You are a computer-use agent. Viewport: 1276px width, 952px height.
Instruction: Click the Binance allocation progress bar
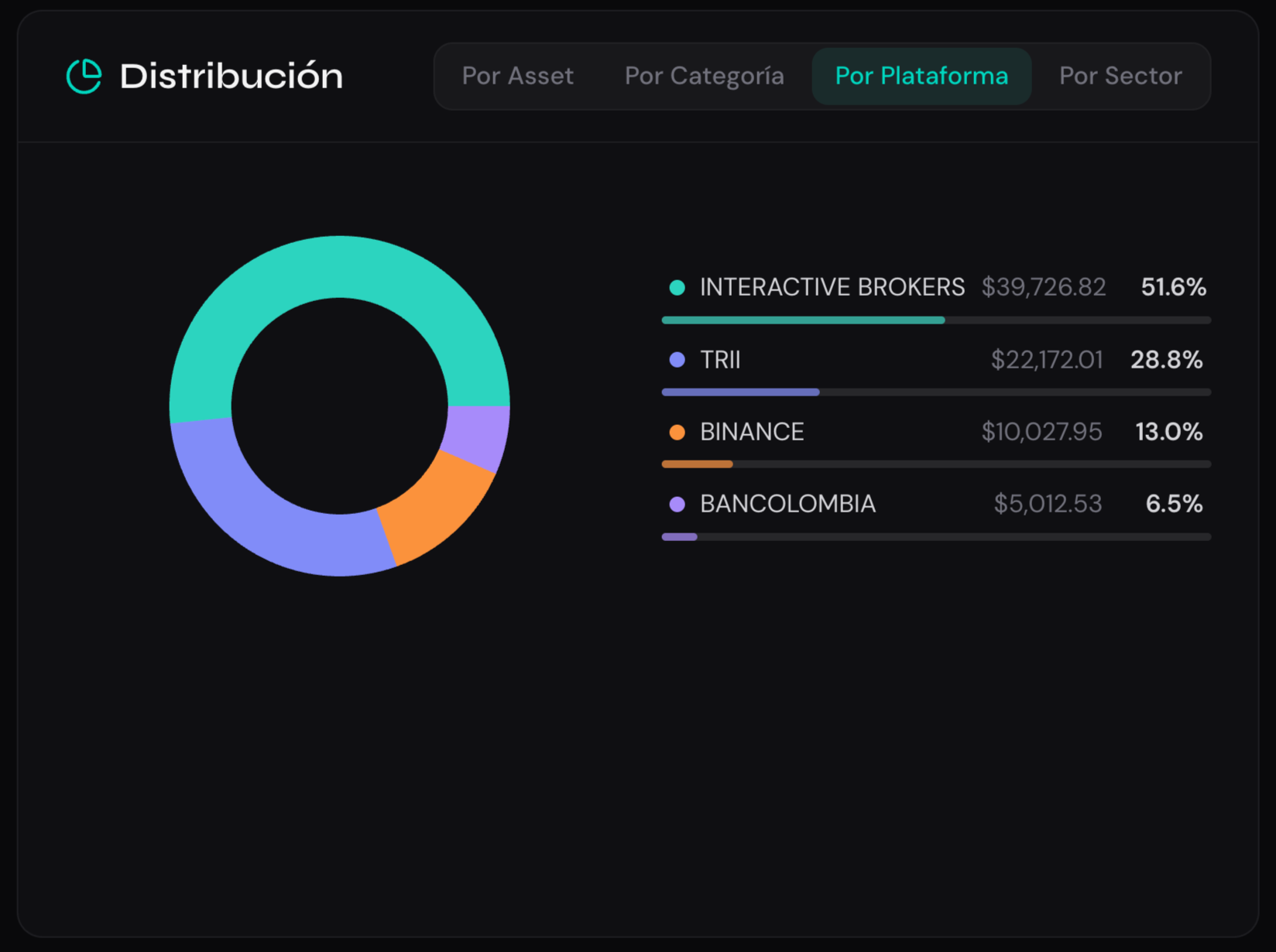click(935, 464)
